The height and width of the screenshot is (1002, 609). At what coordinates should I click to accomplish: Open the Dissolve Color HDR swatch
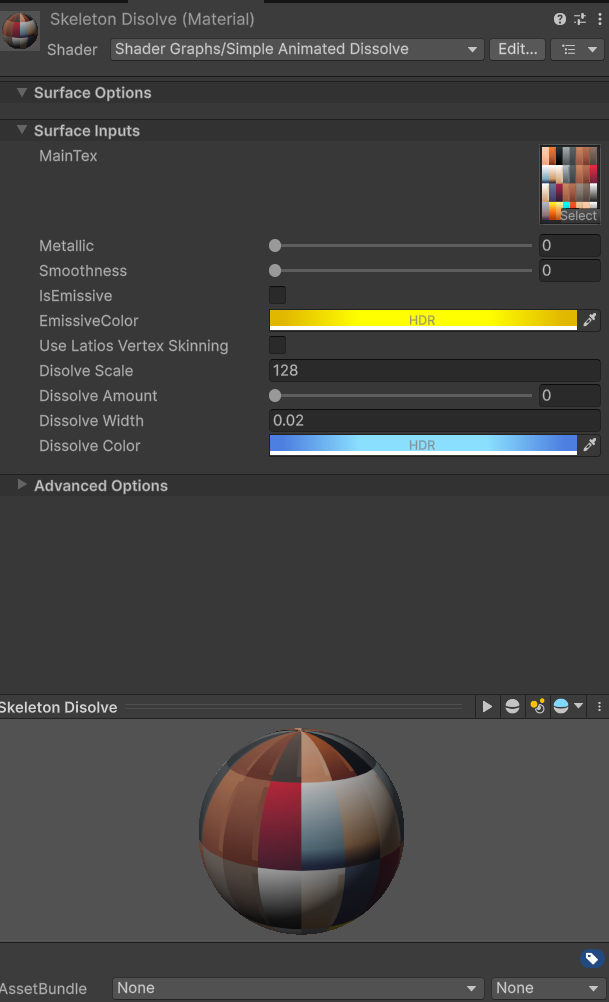coord(420,445)
